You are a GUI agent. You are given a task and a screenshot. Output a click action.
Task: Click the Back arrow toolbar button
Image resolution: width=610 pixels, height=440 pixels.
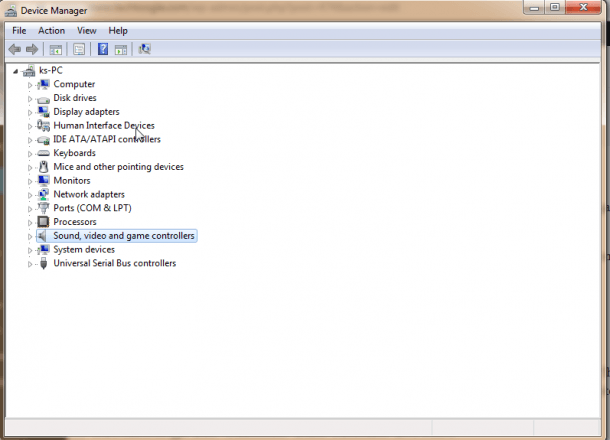[15, 49]
